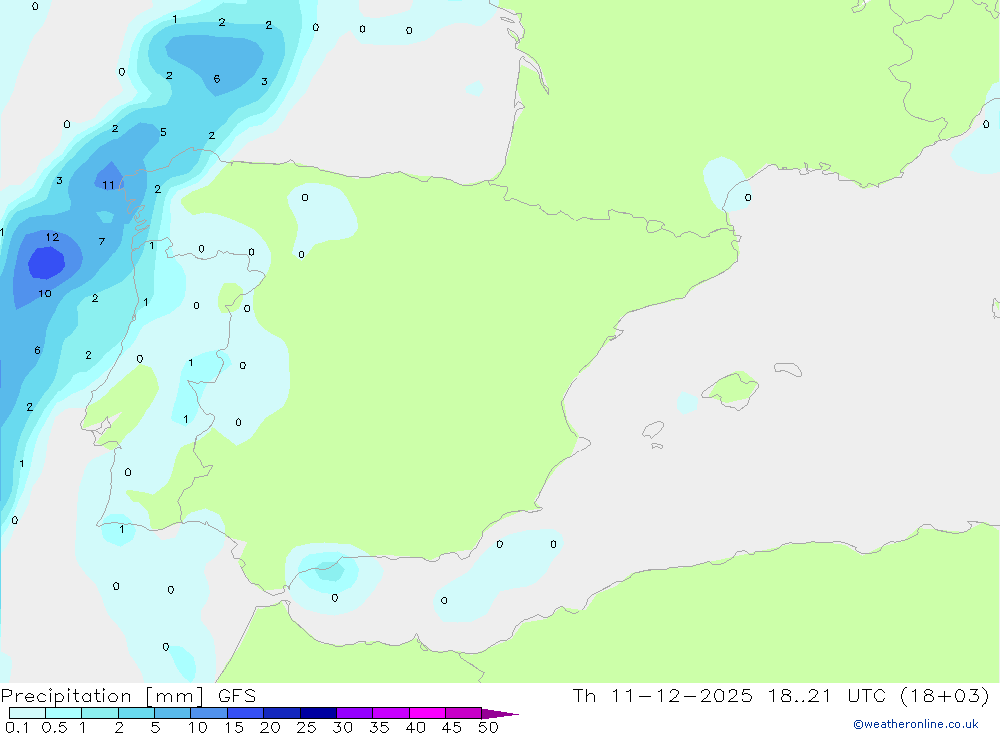This screenshot has width=1000, height=733.
Task: Click the '7' precipitation value on the map
Action: pyautogui.click(x=102, y=241)
